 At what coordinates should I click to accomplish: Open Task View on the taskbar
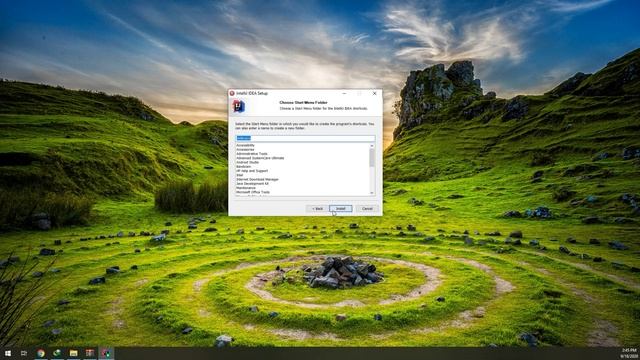coord(24,353)
